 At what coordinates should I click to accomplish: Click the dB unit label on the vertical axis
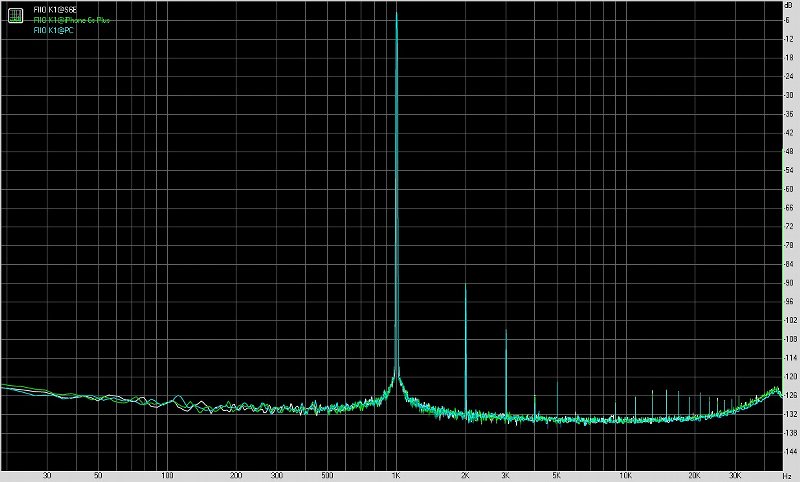point(788,5)
